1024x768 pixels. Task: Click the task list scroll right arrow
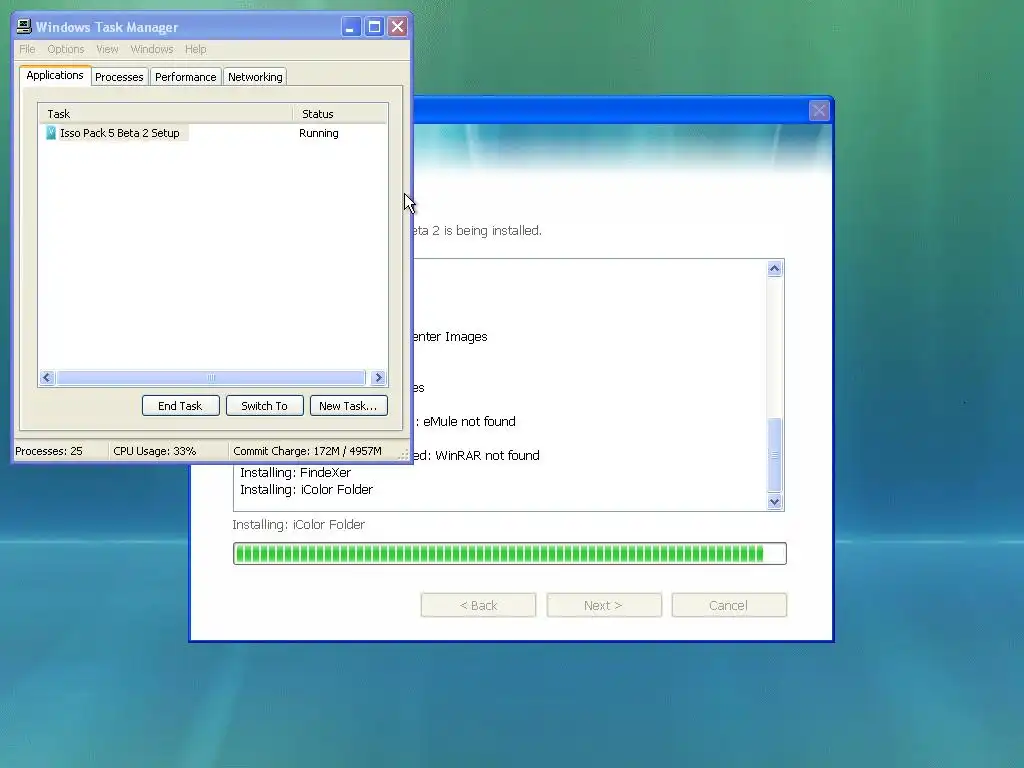pyautogui.click(x=378, y=377)
